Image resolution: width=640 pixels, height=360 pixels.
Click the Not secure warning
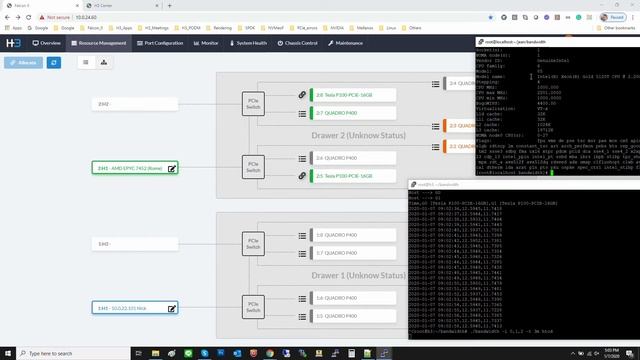[55, 18]
